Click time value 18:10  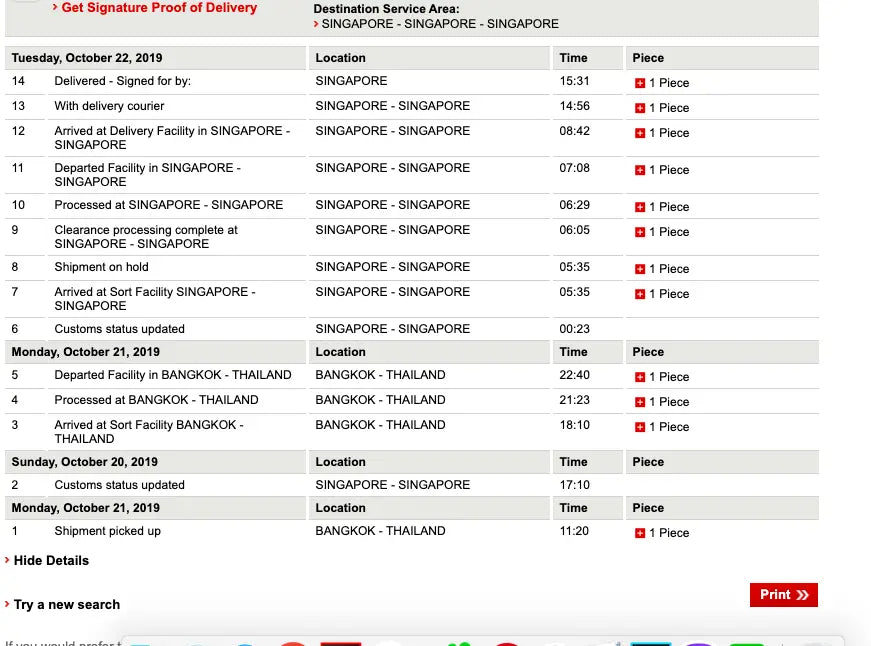574,425
